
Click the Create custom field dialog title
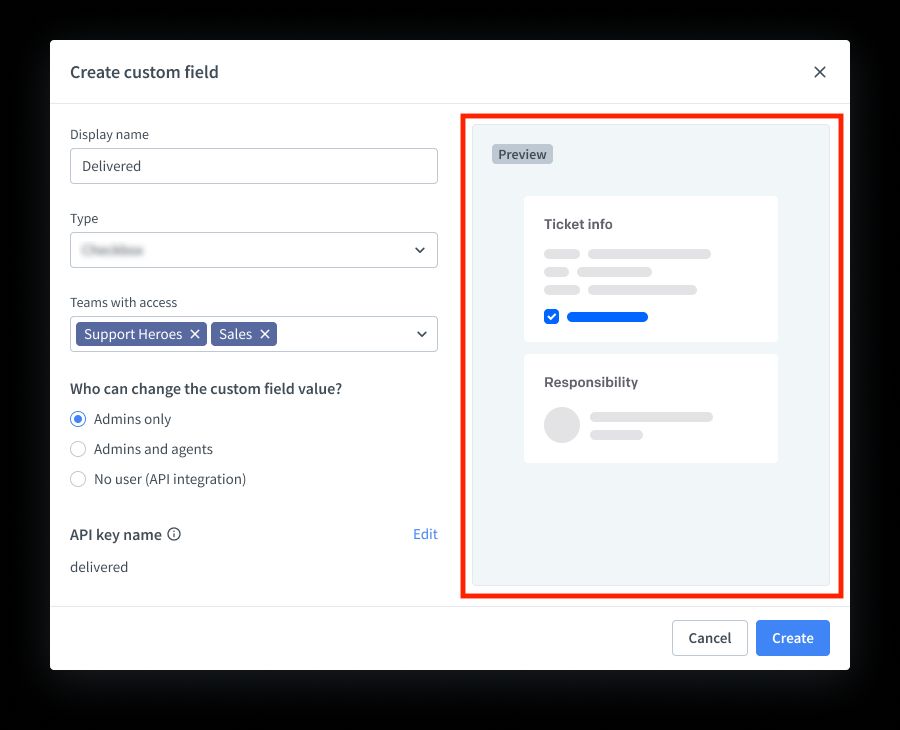(144, 72)
